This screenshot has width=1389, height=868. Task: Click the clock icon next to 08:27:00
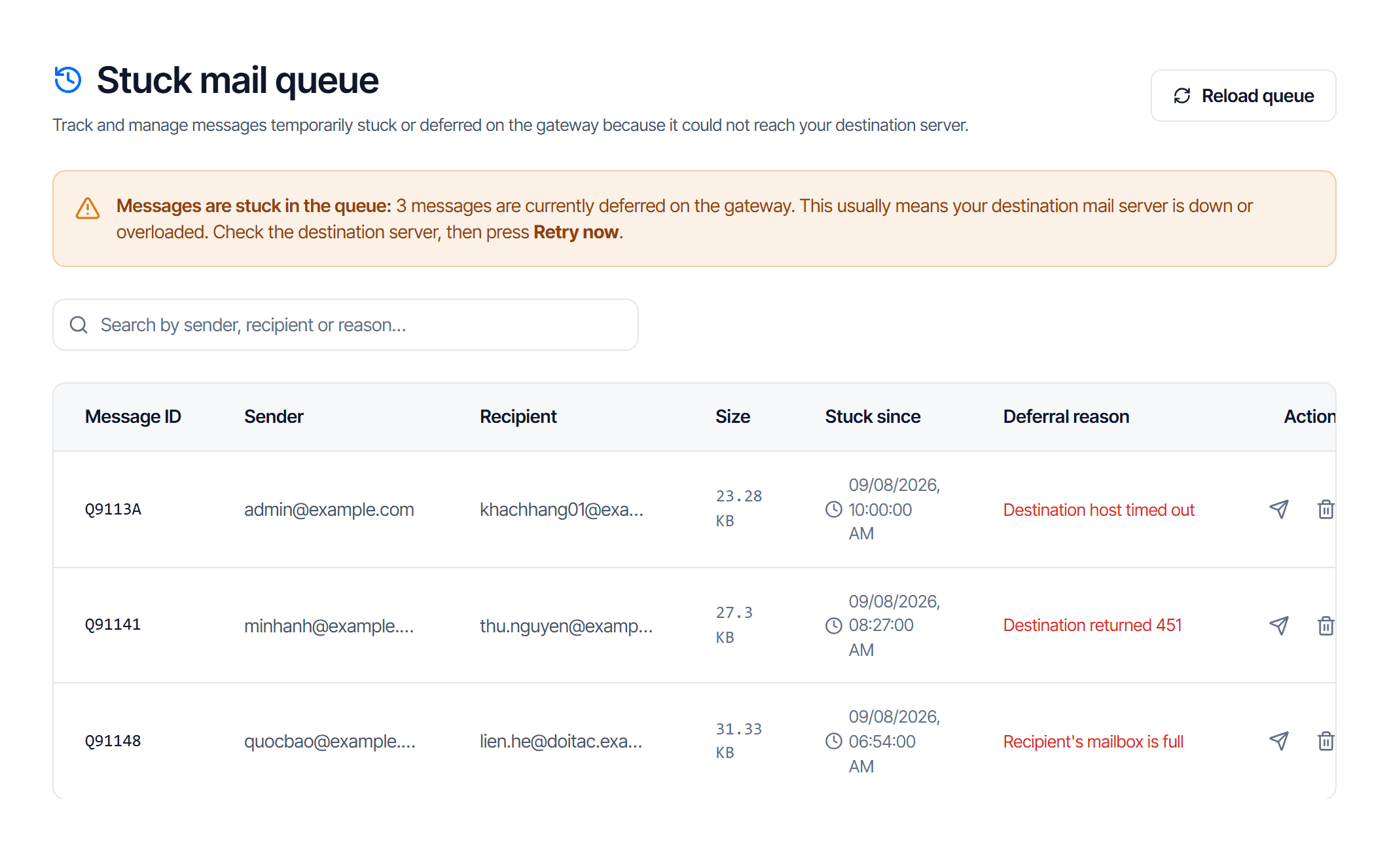834,626
